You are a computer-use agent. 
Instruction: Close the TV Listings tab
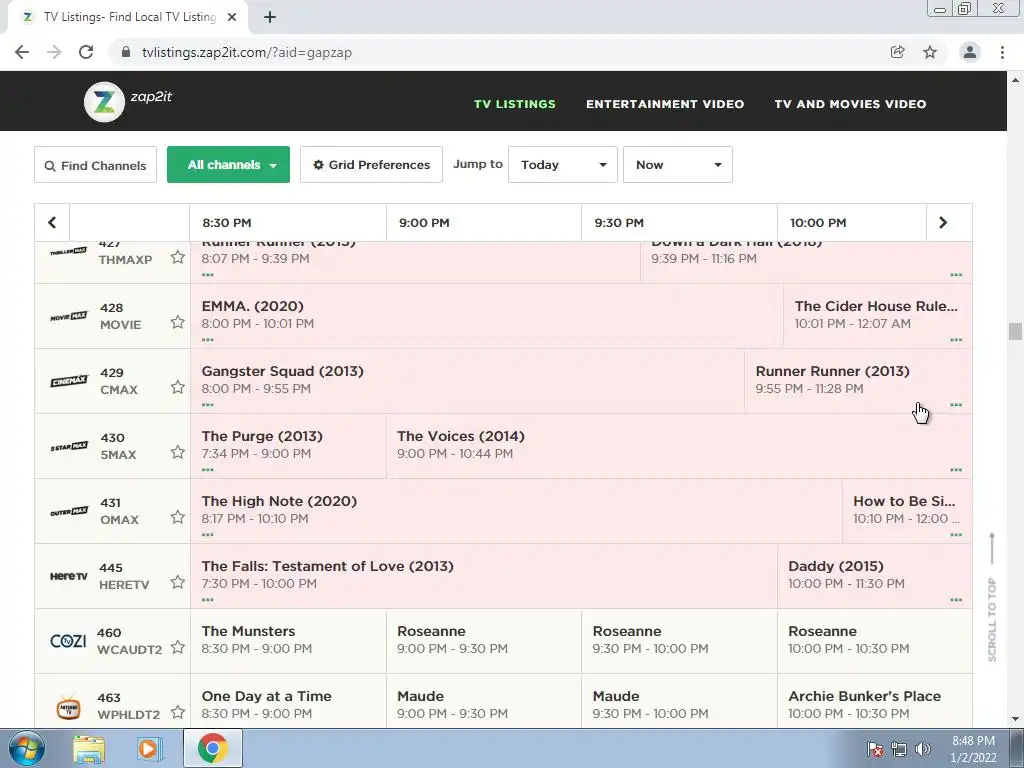click(232, 17)
